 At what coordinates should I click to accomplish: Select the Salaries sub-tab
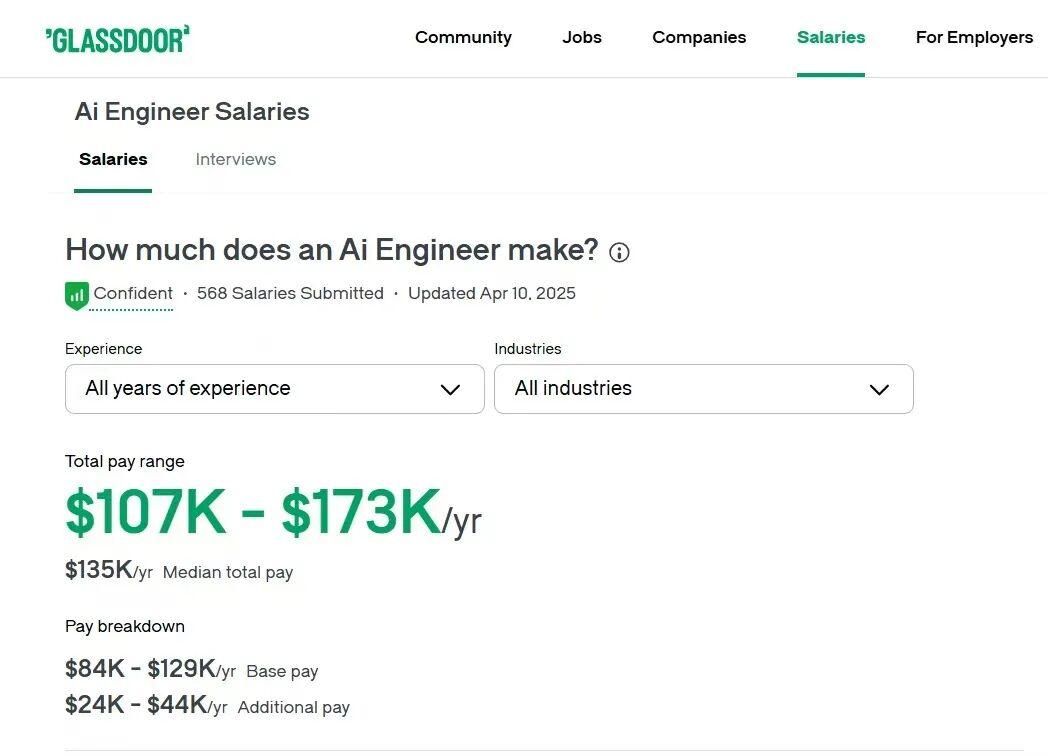point(113,159)
